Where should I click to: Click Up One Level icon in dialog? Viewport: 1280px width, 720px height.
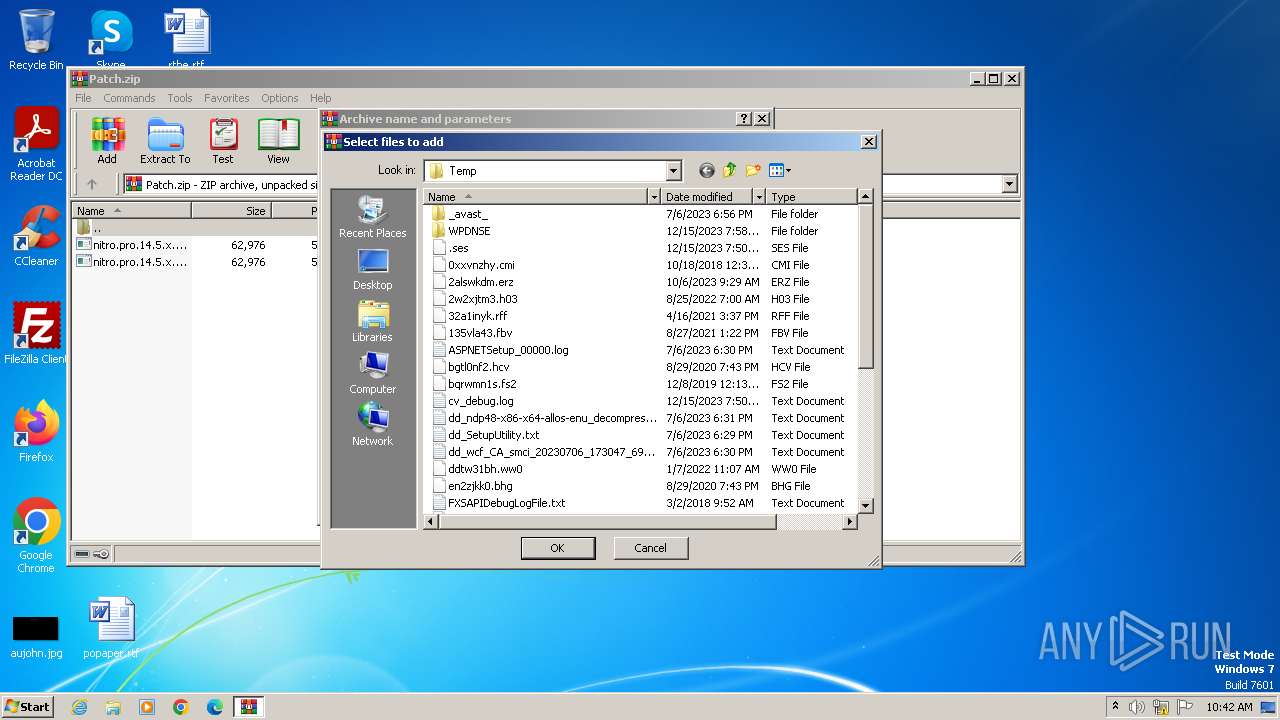pos(730,171)
